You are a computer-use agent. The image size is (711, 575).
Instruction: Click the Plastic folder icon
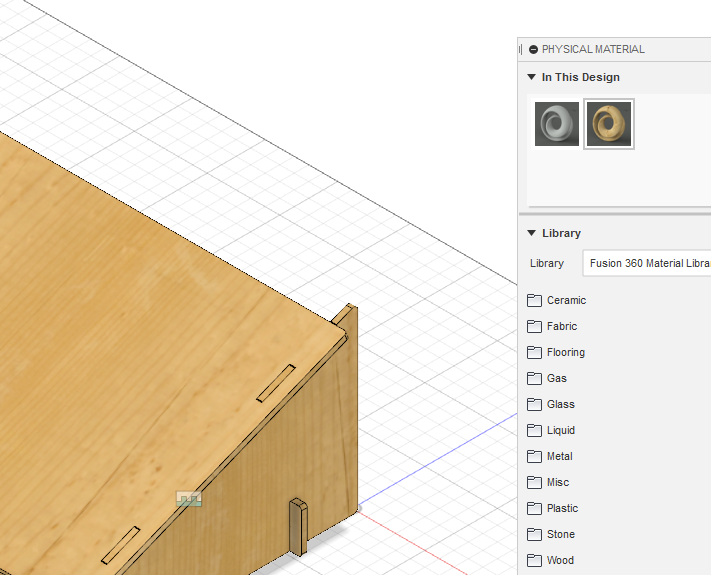pos(534,508)
